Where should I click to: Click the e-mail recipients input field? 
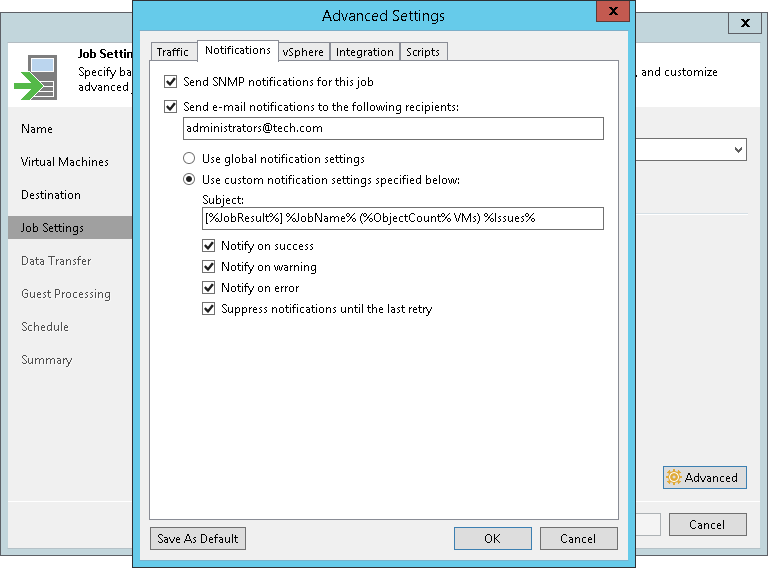(393, 128)
